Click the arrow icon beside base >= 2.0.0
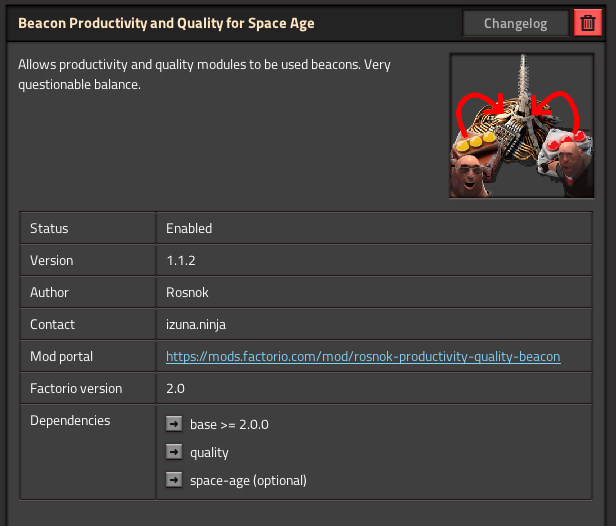 [x=174, y=424]
